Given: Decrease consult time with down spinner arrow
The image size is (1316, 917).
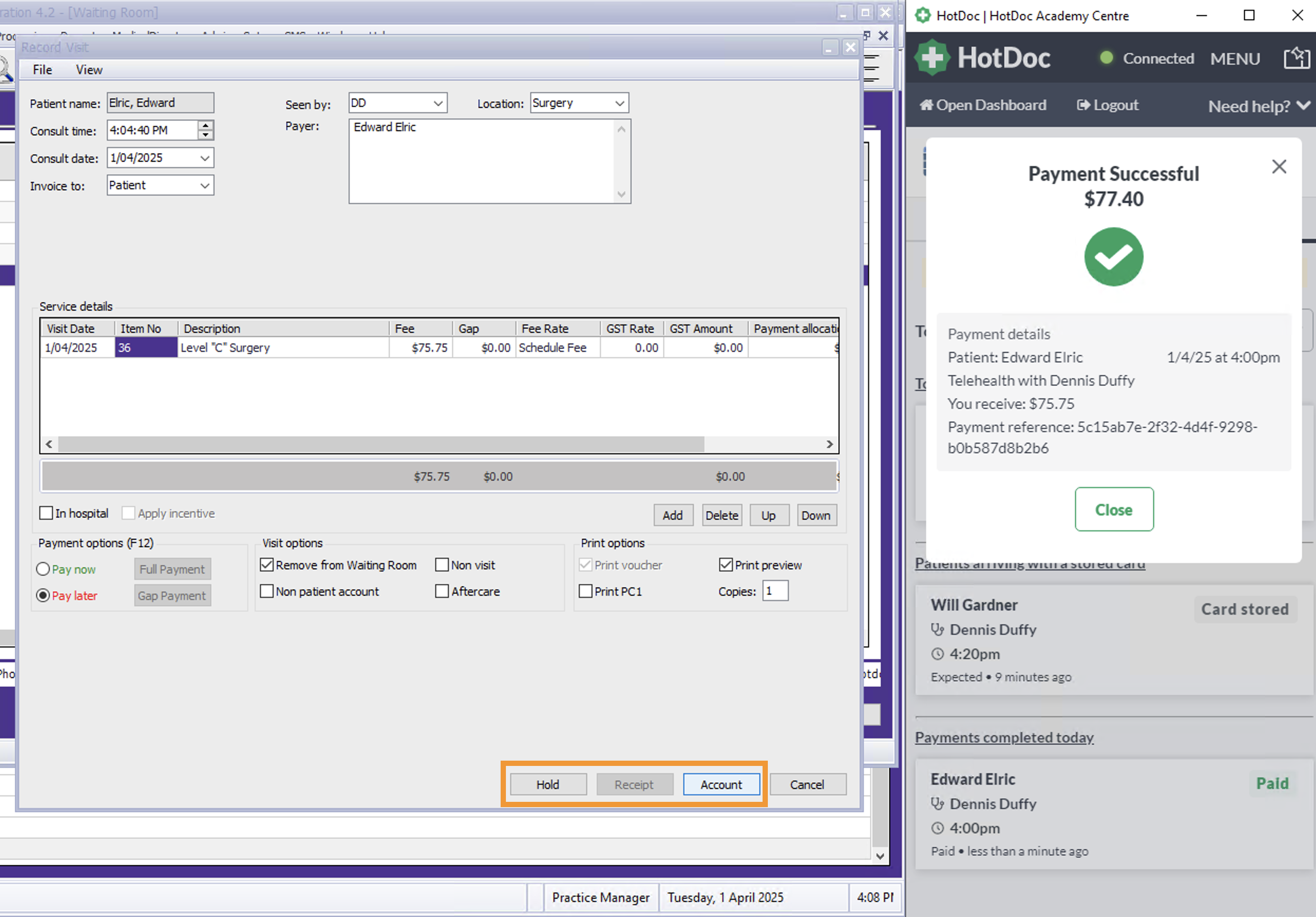Looking at the screenshot, I should (x=205, y=135).
